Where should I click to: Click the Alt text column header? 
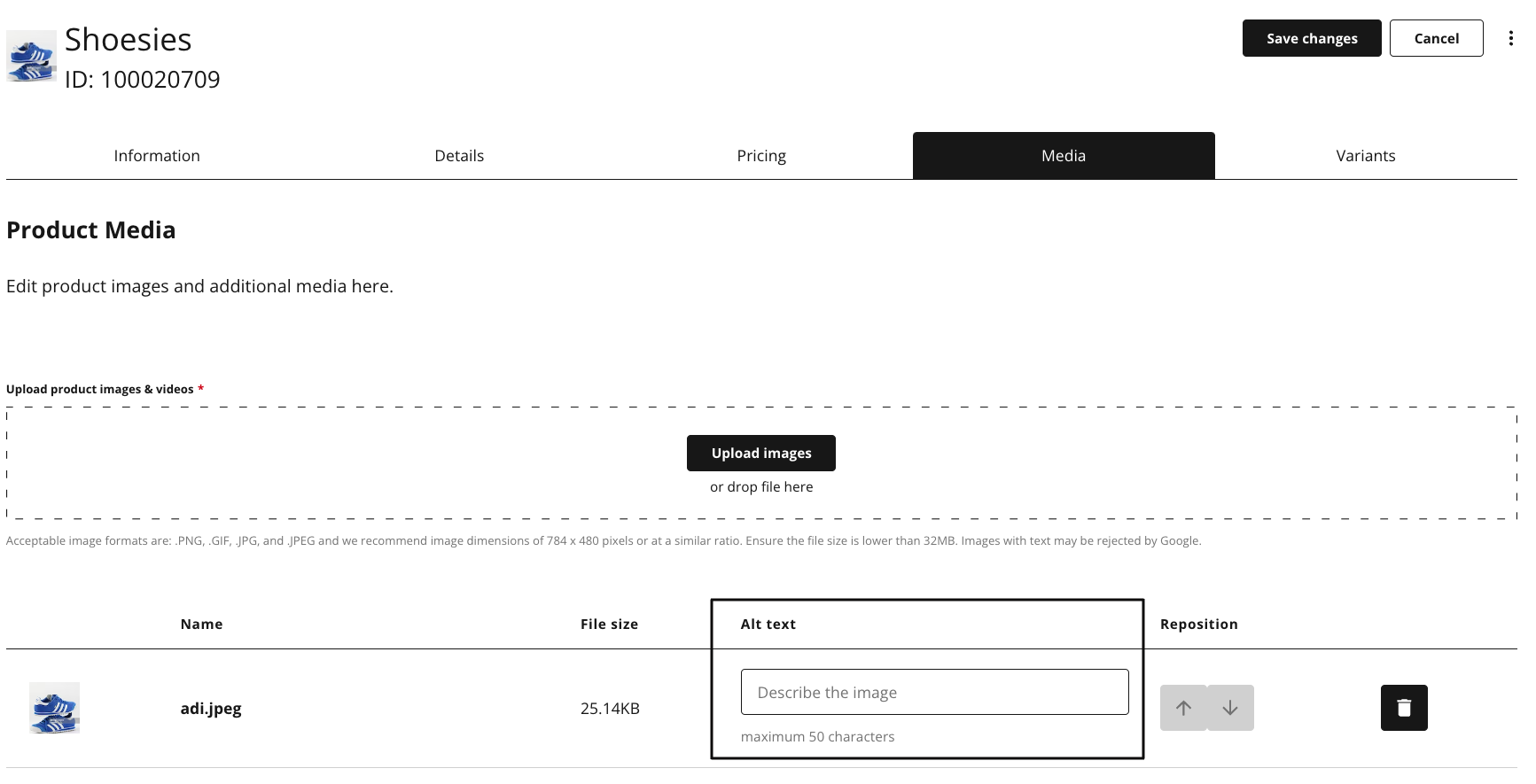pyautogui.click(x=768, y=624)
